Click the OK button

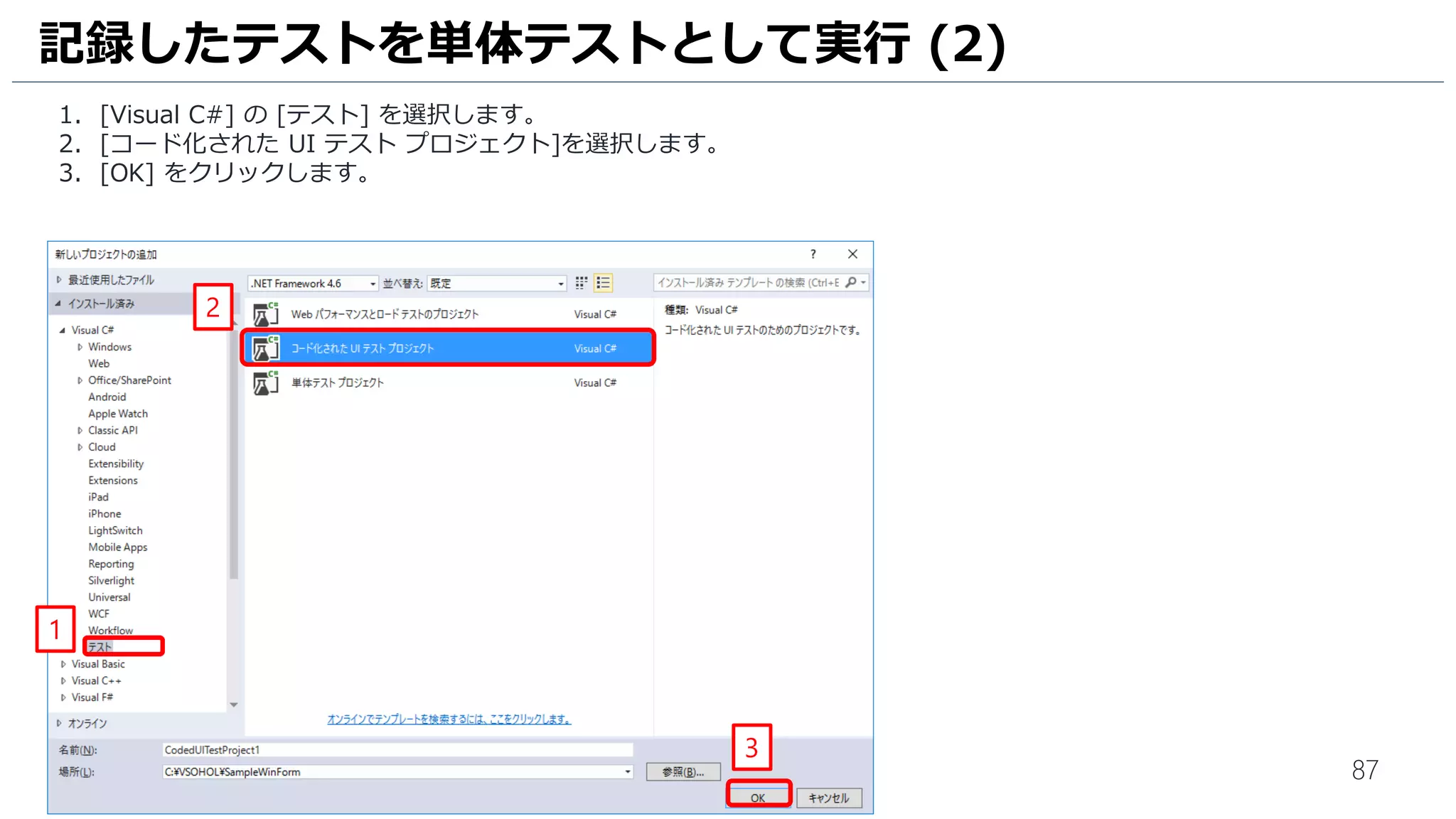click(x=759, y=798)
